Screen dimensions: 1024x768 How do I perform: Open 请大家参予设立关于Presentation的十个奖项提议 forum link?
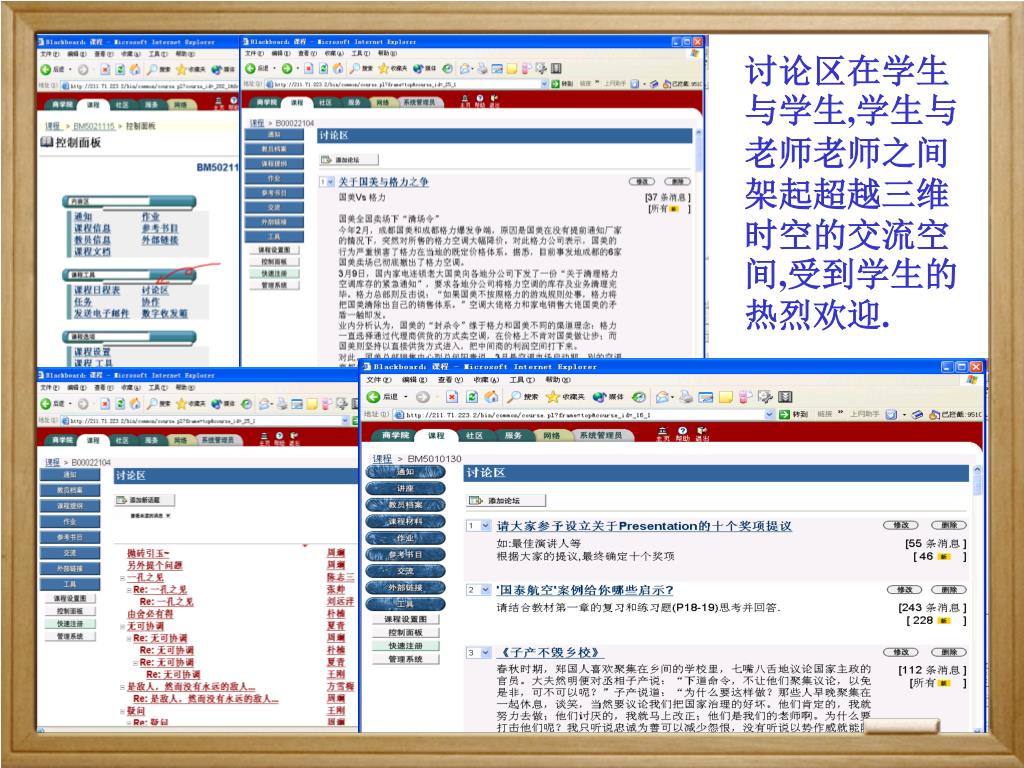coord(644,526)
